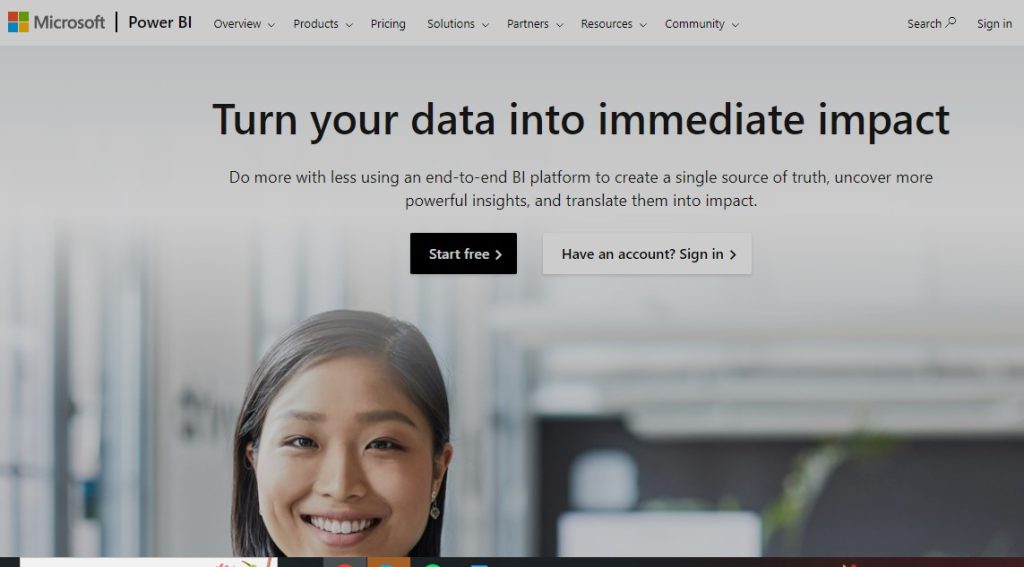Click the black Start free button

(463, 253)
